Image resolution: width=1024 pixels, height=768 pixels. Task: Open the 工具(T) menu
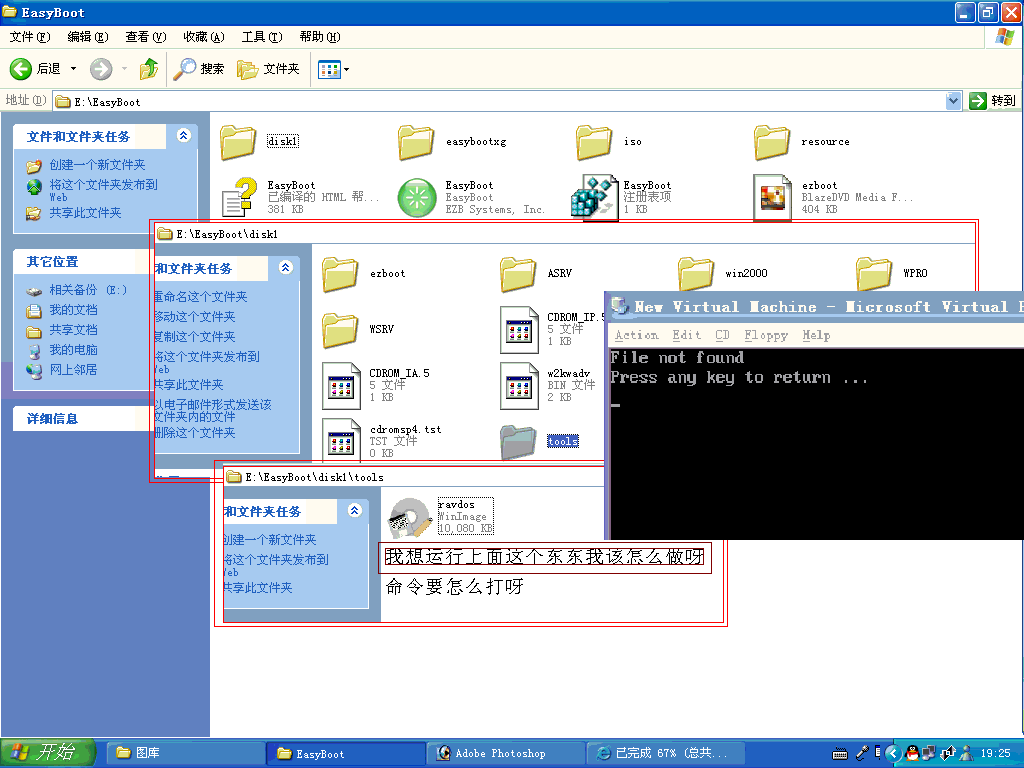(x=262, y=37)
